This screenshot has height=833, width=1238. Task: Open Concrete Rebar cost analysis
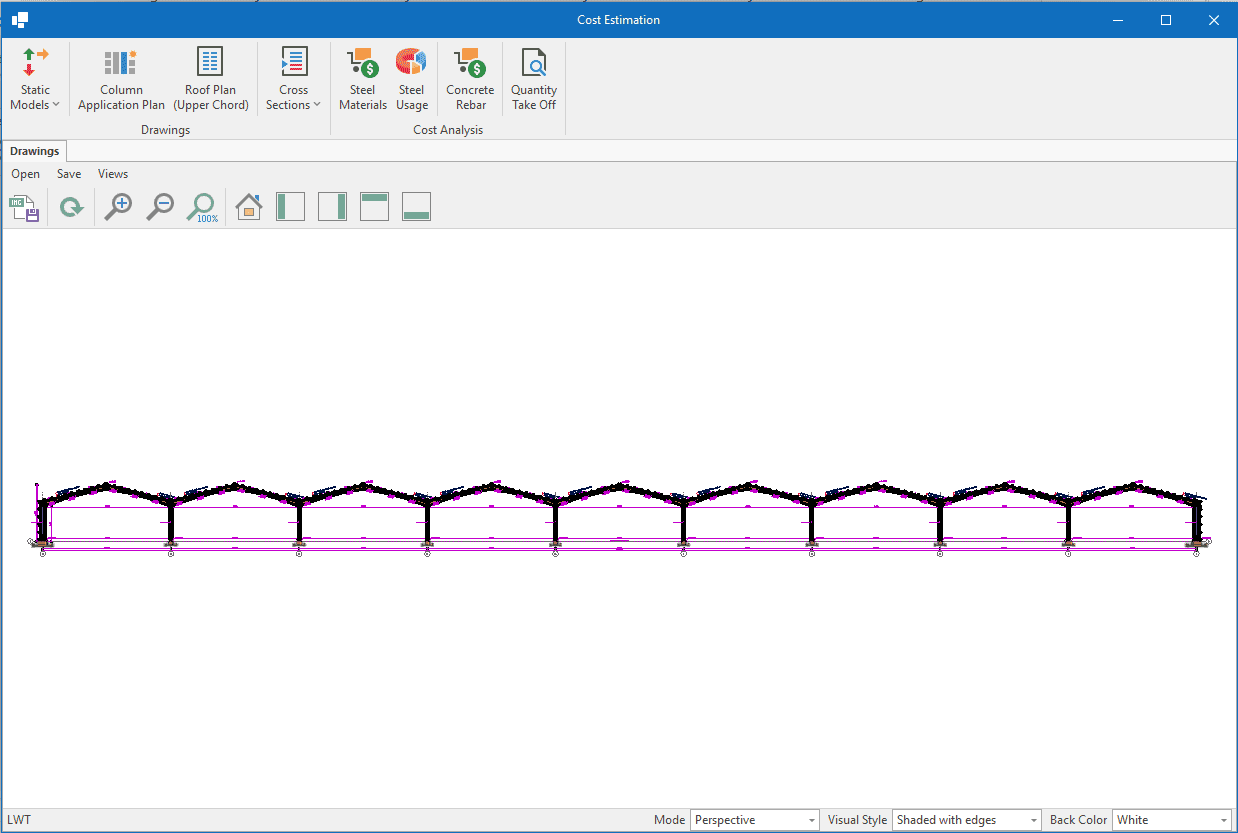pyautogui.click(x=470, y=79)
